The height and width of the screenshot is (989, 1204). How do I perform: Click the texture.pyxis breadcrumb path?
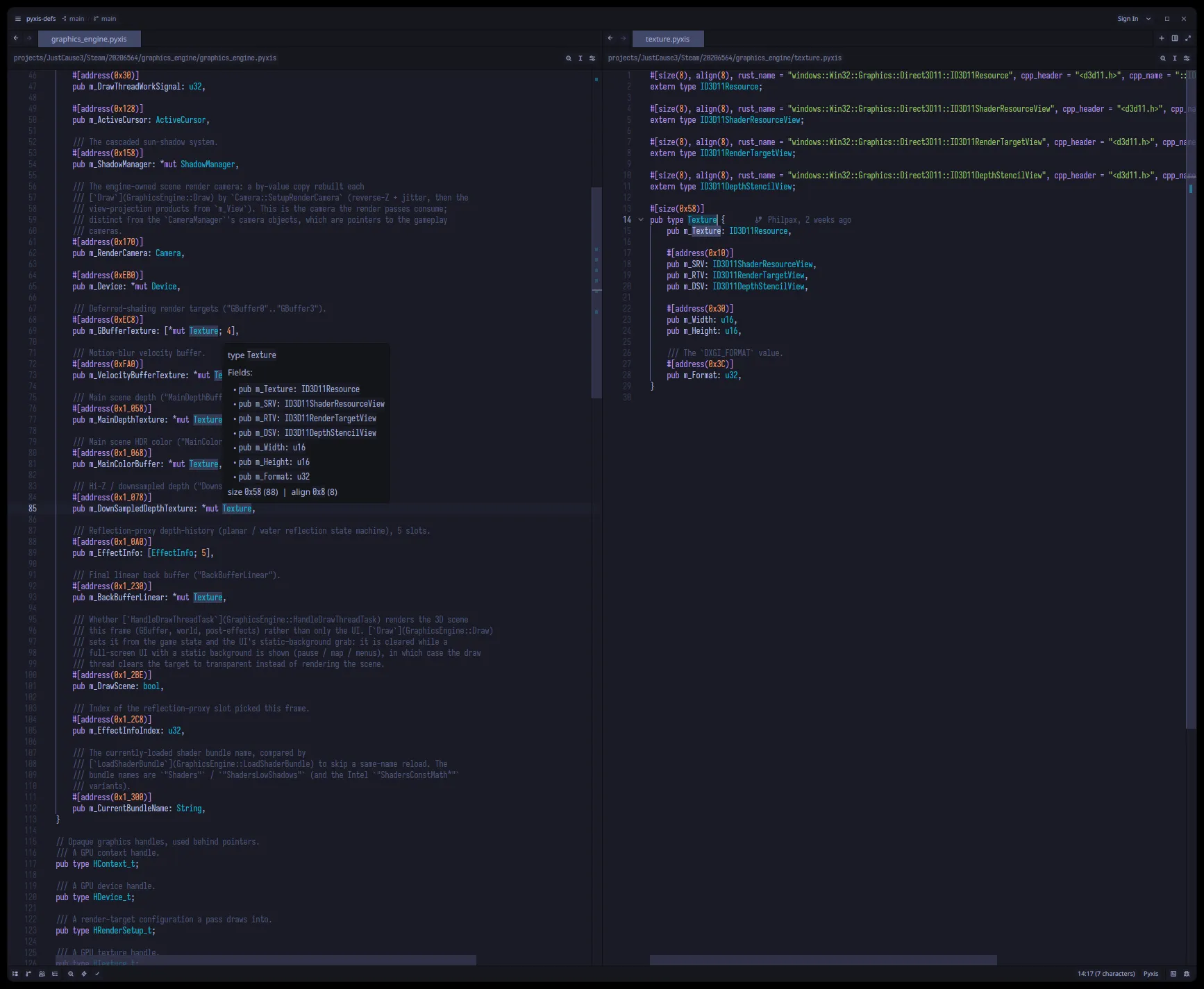click(x=725, y=58)
